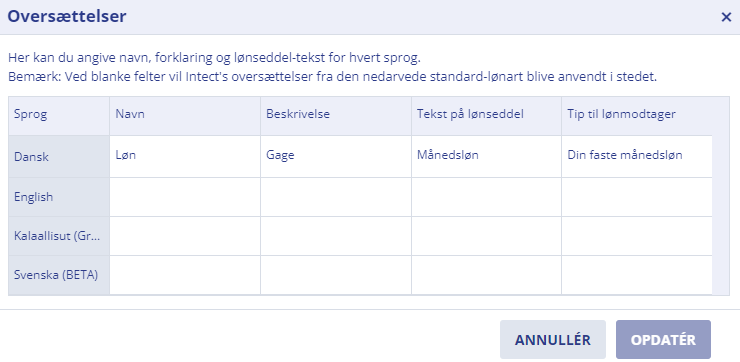Select the Svenska Tip til lønmodtager cell
Image resolution: width=740 pixels, height=362 pixels.
click(637, 275)
